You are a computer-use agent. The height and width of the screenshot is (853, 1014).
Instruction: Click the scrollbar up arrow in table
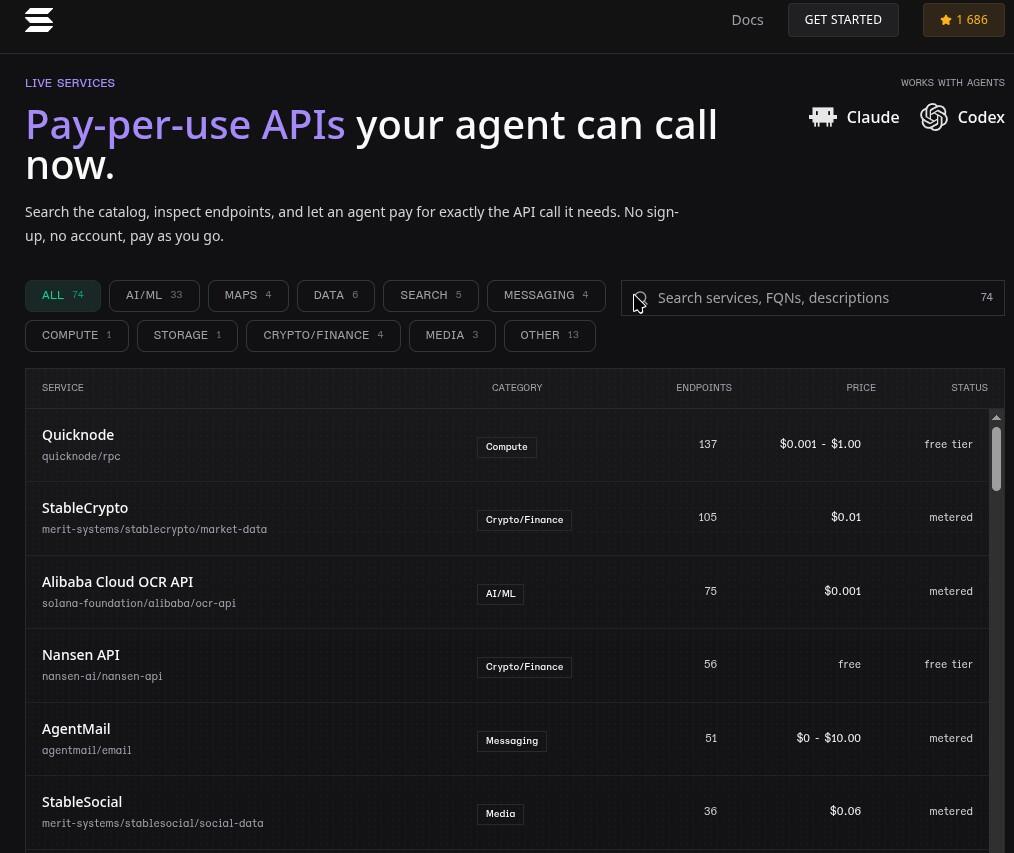pyautogui.click(x=997, y=417)
